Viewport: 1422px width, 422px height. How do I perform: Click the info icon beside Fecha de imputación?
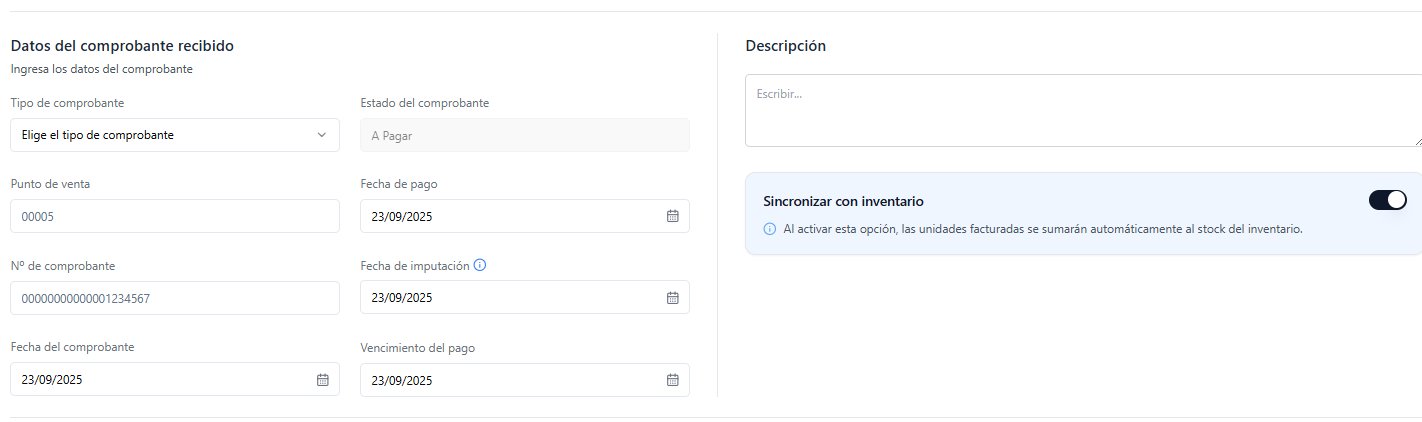480,265
